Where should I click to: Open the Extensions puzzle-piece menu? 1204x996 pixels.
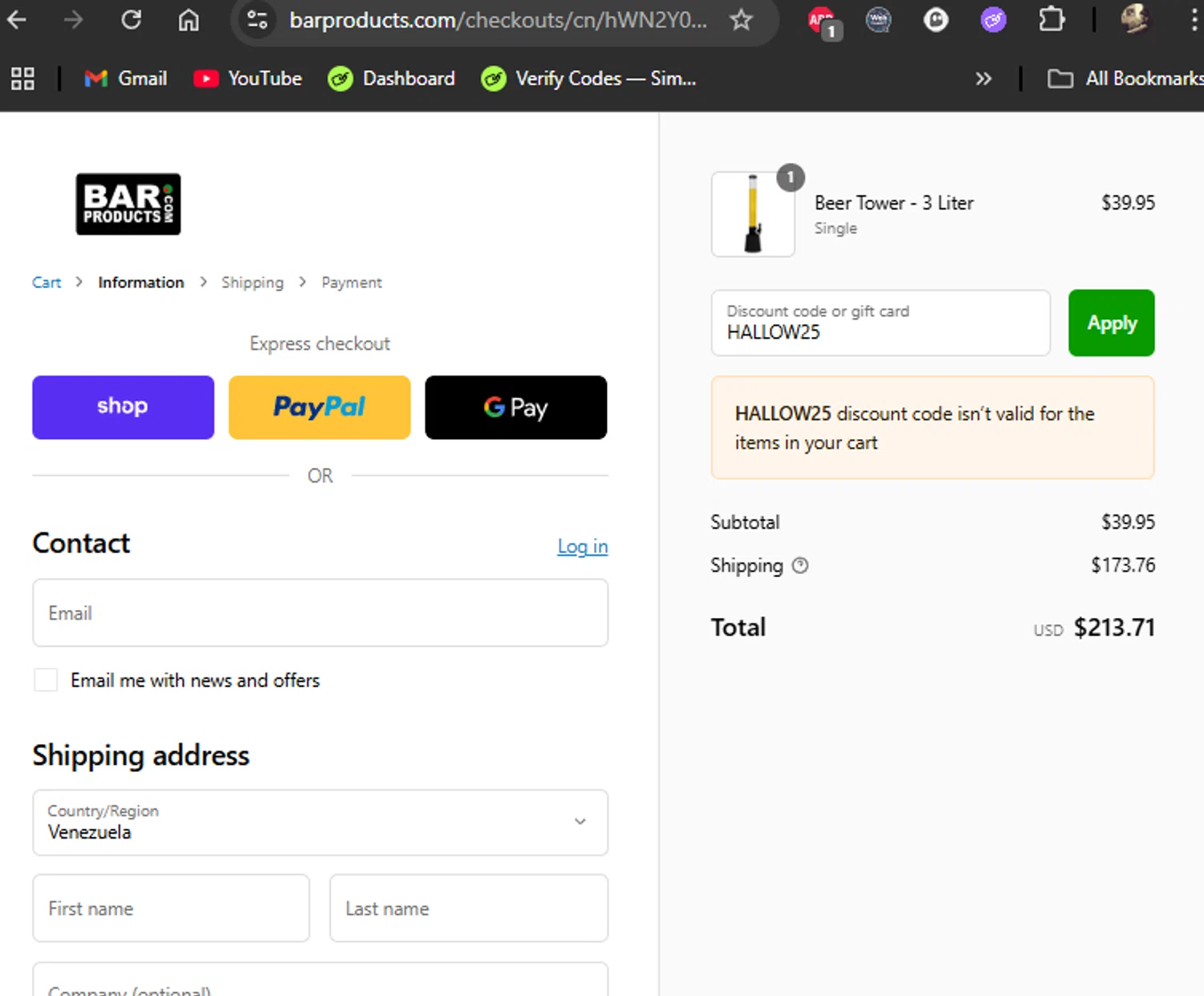click(1051, 19)
